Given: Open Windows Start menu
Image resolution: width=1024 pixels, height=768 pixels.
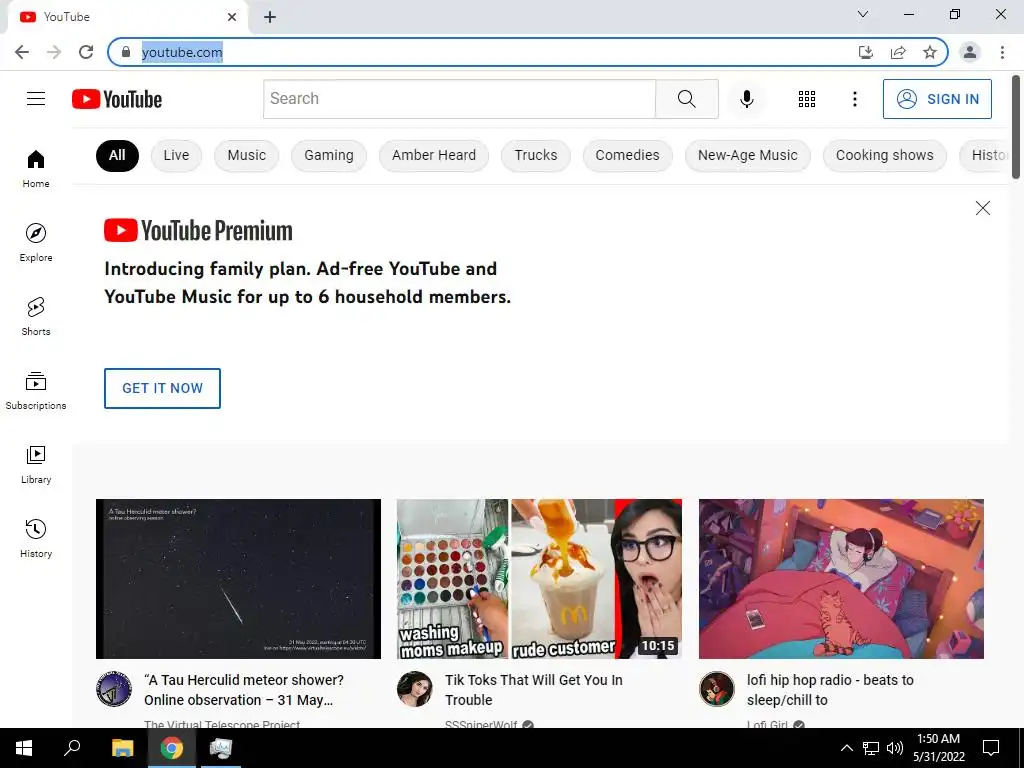Looking at the screenshot, I should click(24, 748).
